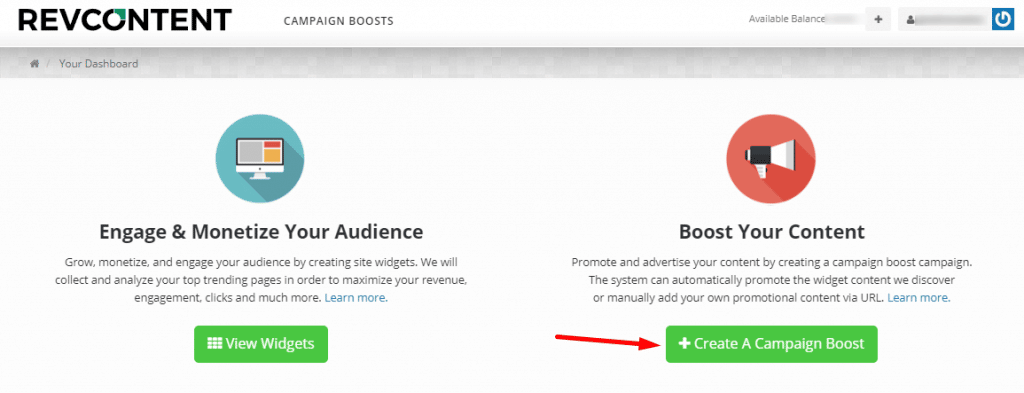Viewport: 1024px width, 393px height.
Task: Open Learn more link under Engage section
Action: (x=356, y=298)
